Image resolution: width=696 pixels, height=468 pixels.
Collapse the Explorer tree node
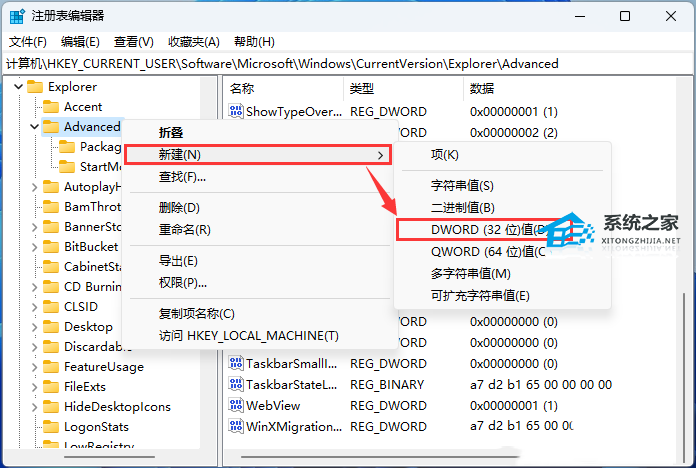(x=18, y=87)
